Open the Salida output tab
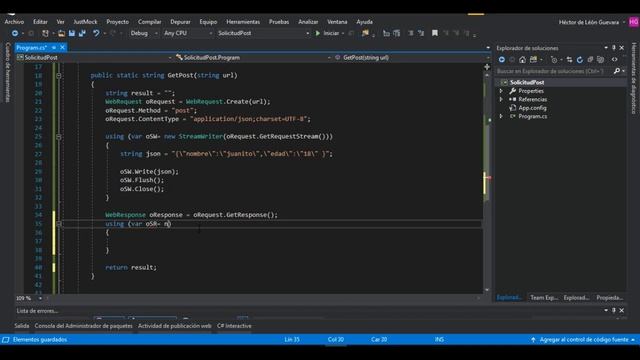 [22, 326]
